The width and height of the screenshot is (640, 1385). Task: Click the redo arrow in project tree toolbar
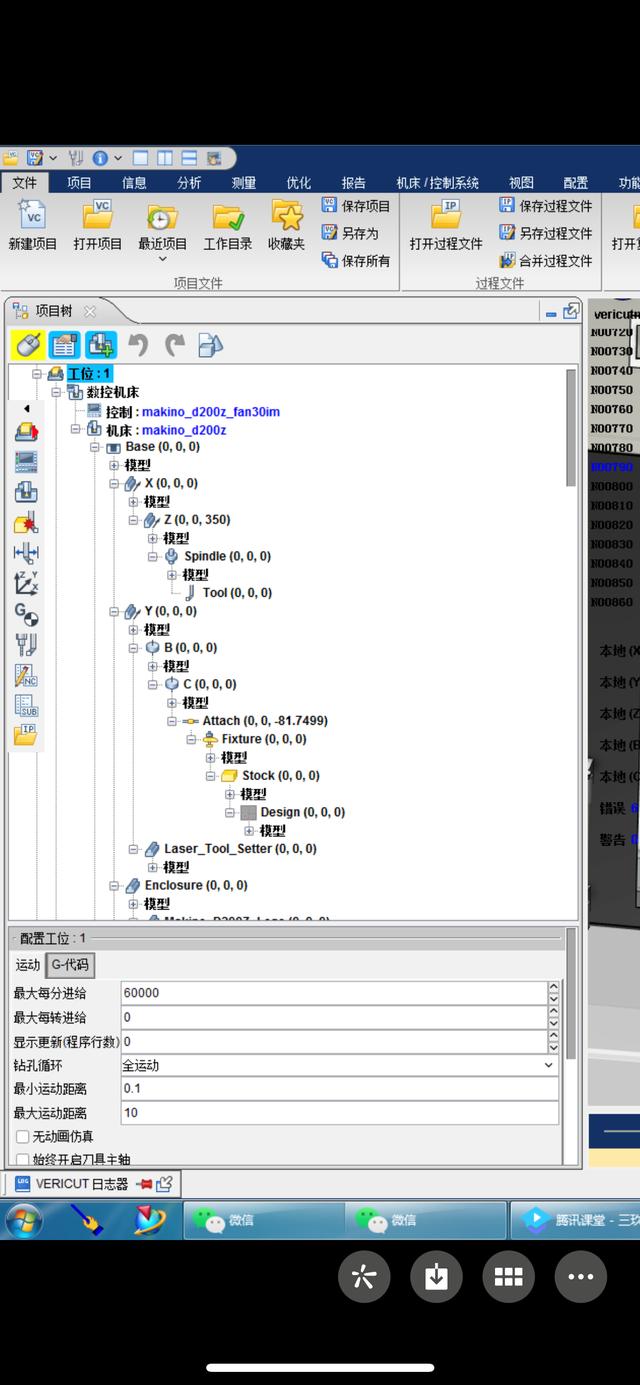(175, 345)
